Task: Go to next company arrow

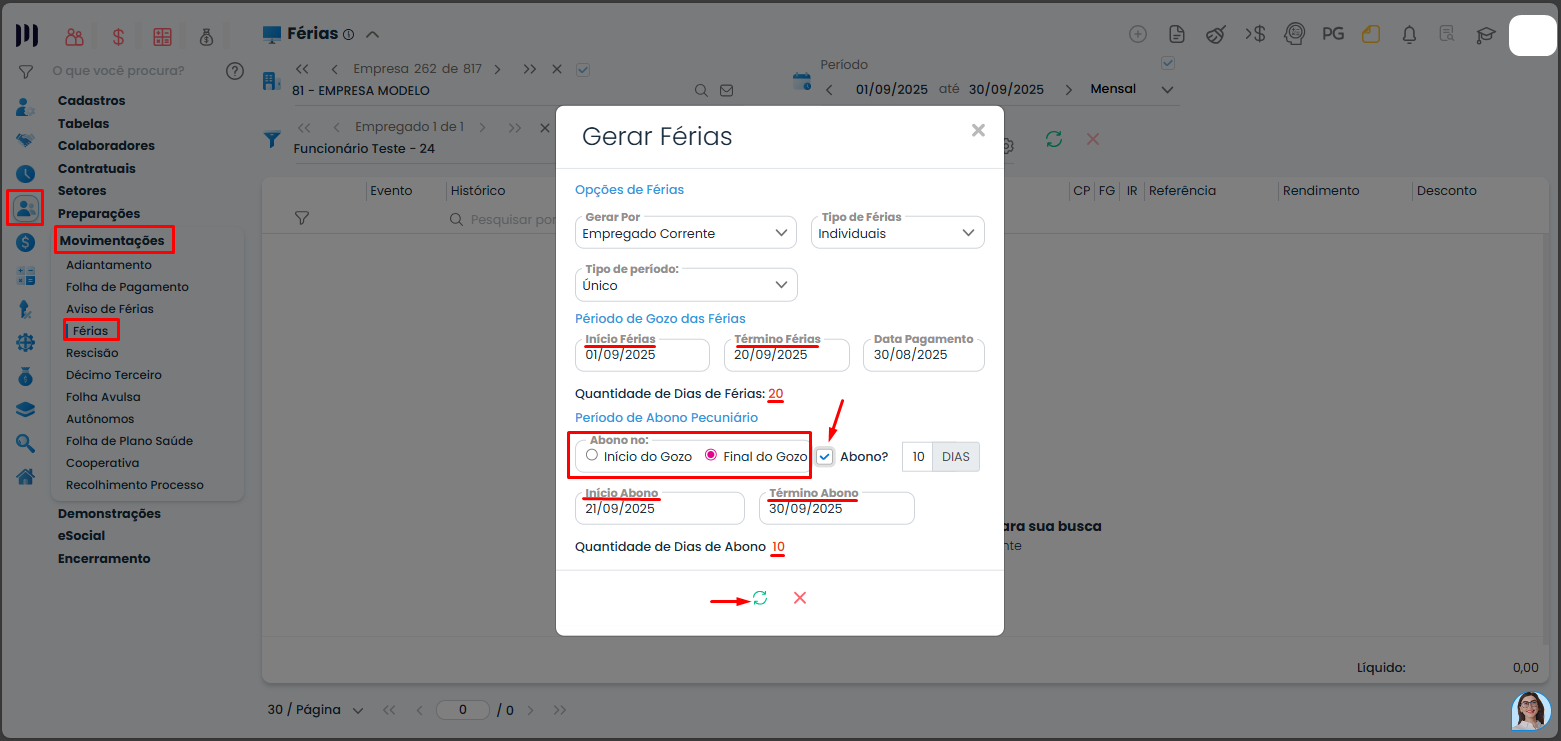Action: 498,69
